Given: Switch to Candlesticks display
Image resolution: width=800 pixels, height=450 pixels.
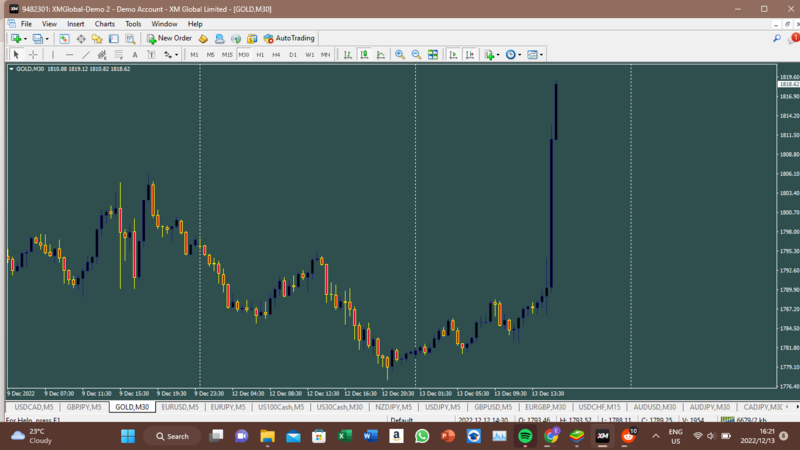Looking at the screenshot, I should [364, 55].
